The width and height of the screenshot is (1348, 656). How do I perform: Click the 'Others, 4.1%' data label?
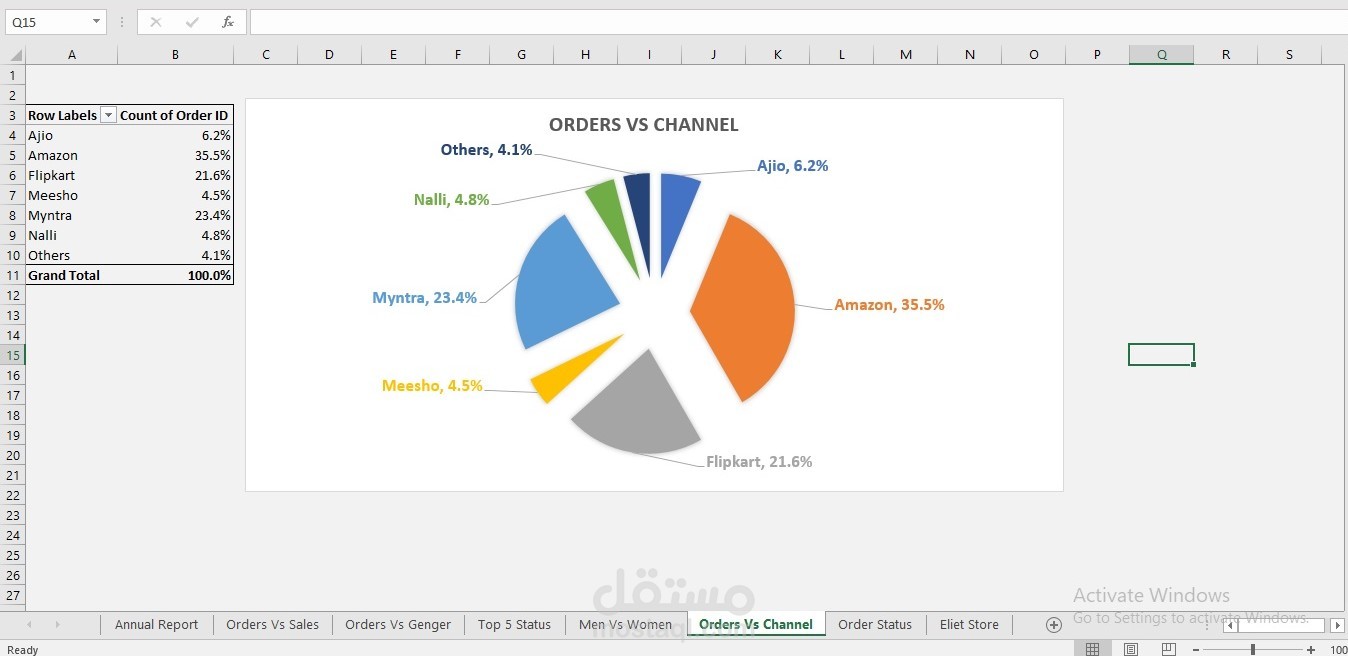(x=486, y=150)
